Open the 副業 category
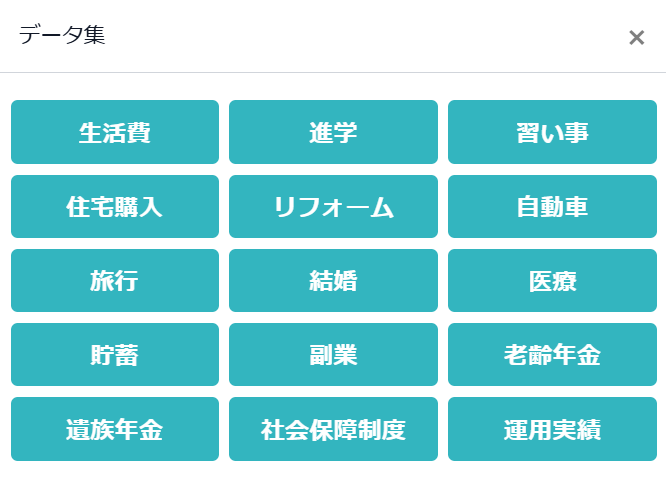 [333, 355]
